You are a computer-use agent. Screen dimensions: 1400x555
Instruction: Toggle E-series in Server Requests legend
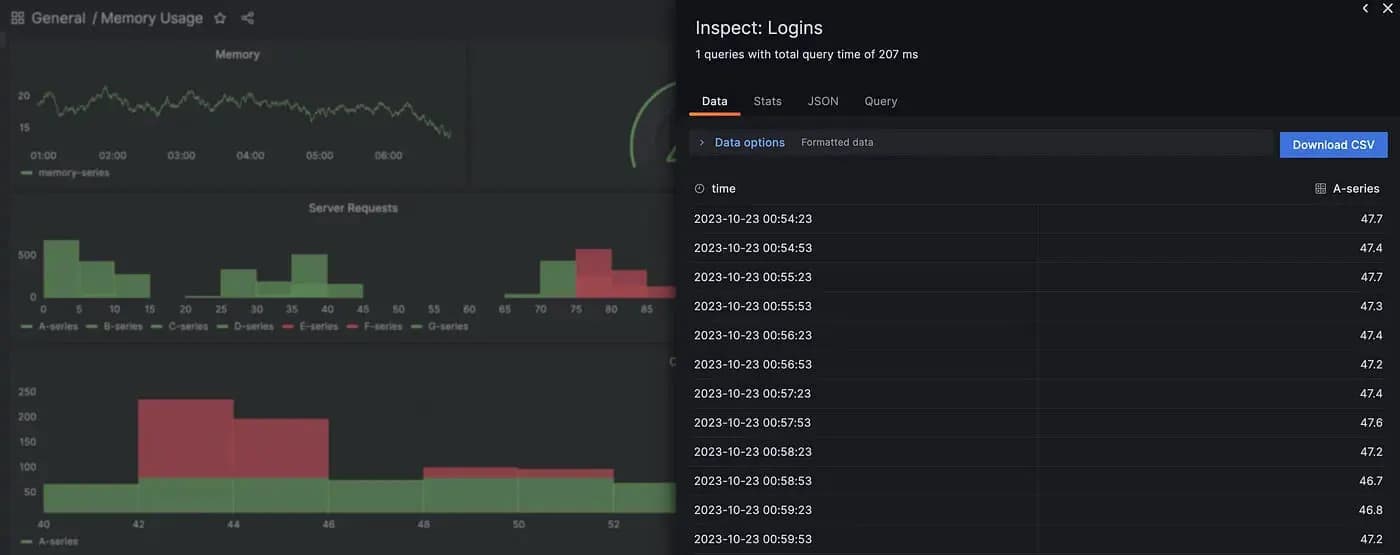pos(309,326)
